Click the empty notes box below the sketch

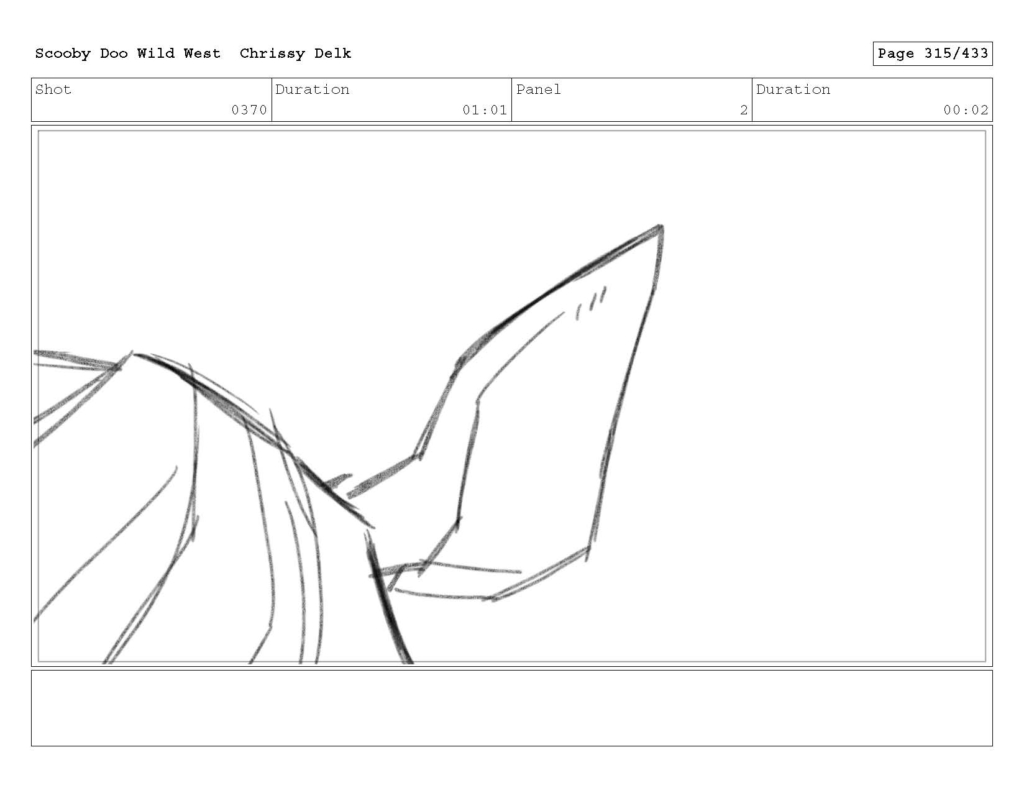click(511, 708)
